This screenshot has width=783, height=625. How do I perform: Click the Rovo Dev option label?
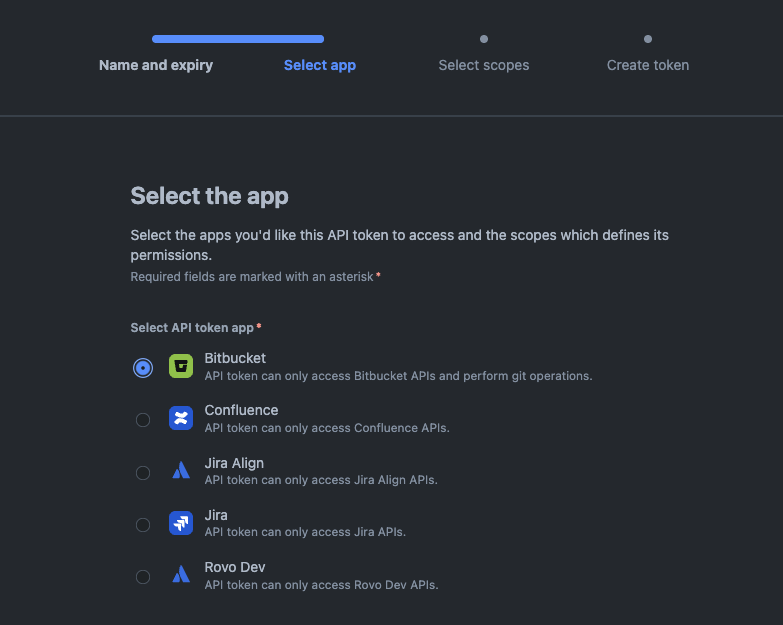pyautogui.click(x=235, y=567)
